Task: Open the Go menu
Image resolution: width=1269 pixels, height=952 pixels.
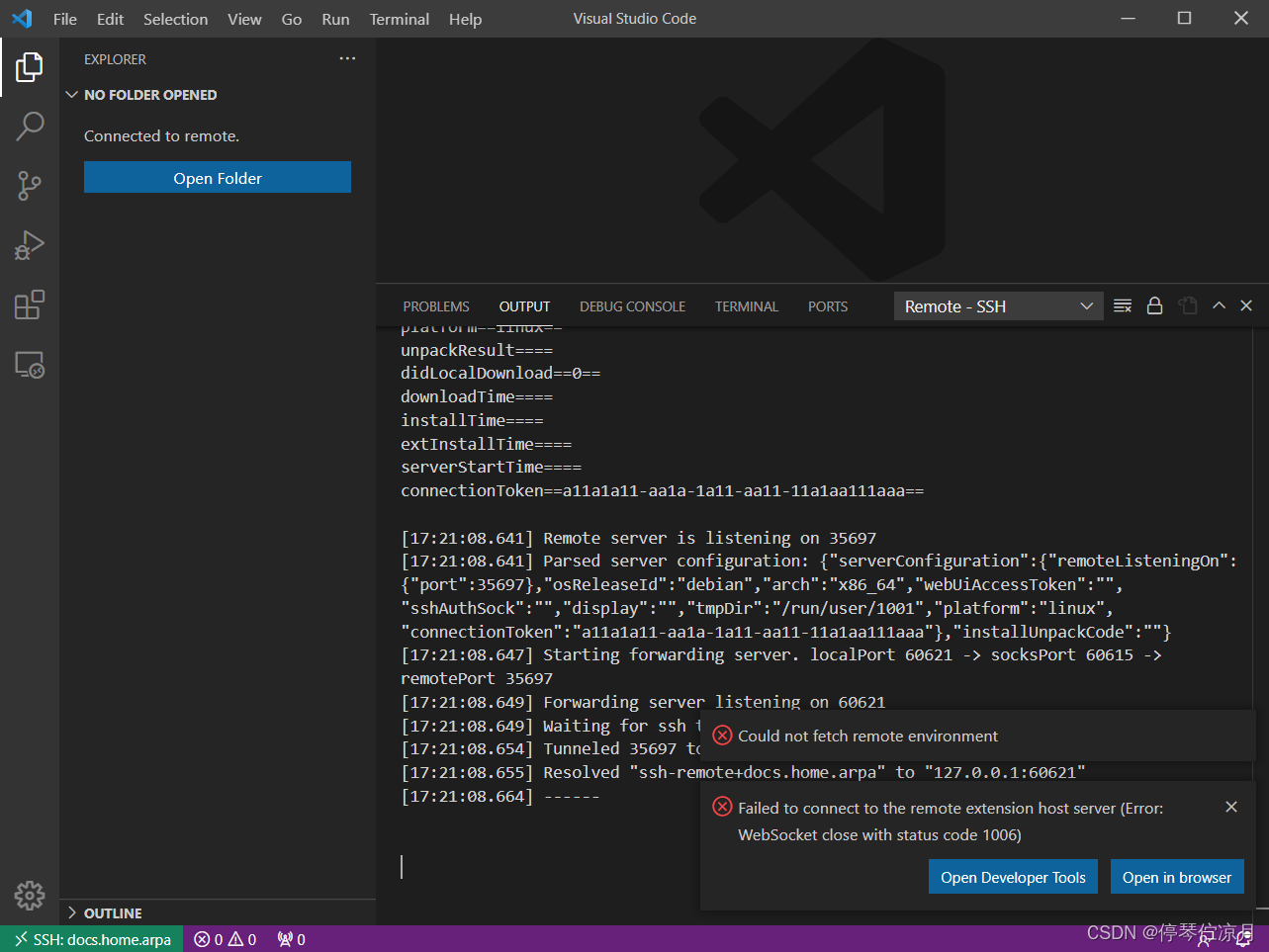Action: pyautogui.click(x=292, y=19)
